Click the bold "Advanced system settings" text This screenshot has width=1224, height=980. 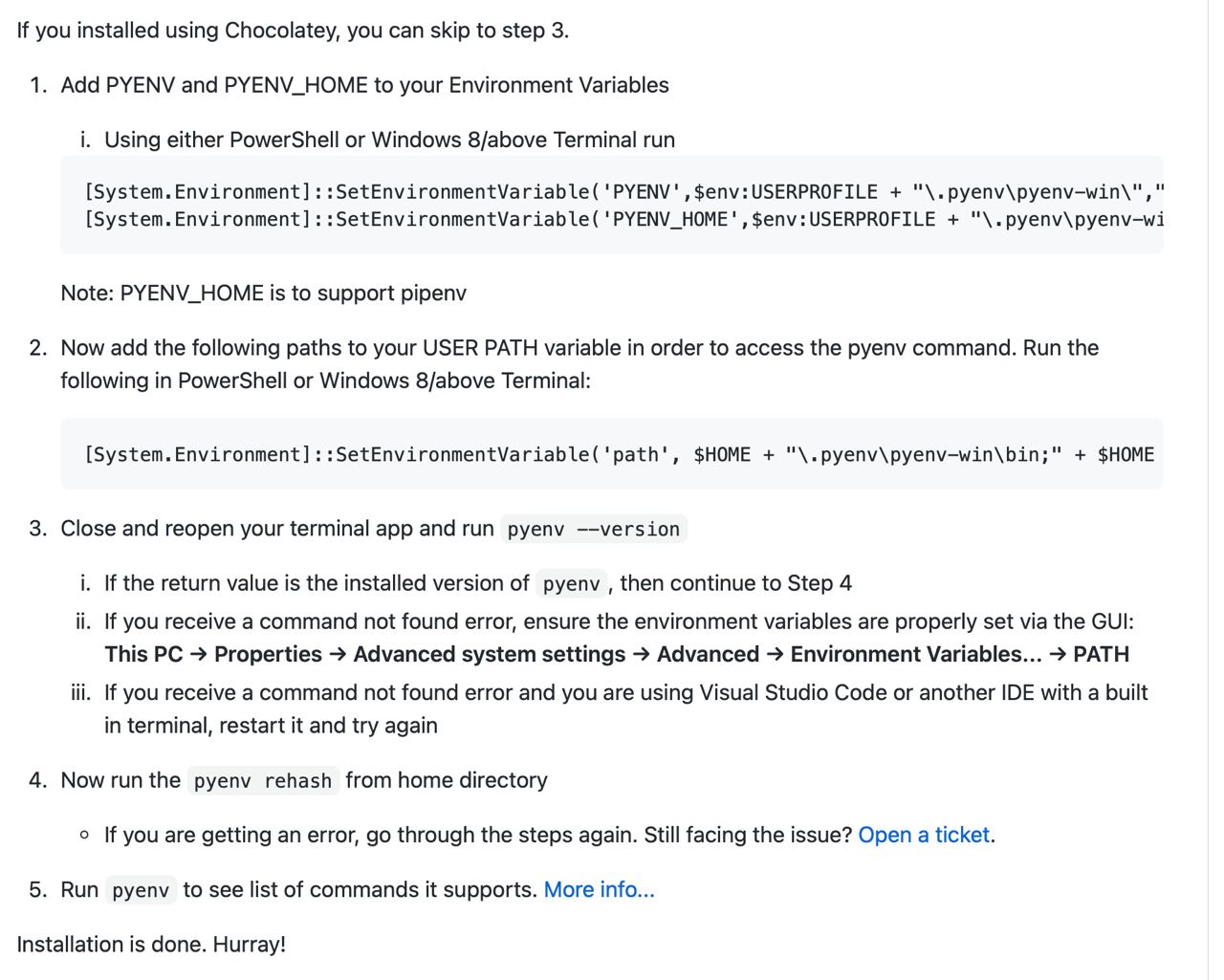tap(489, 654)
